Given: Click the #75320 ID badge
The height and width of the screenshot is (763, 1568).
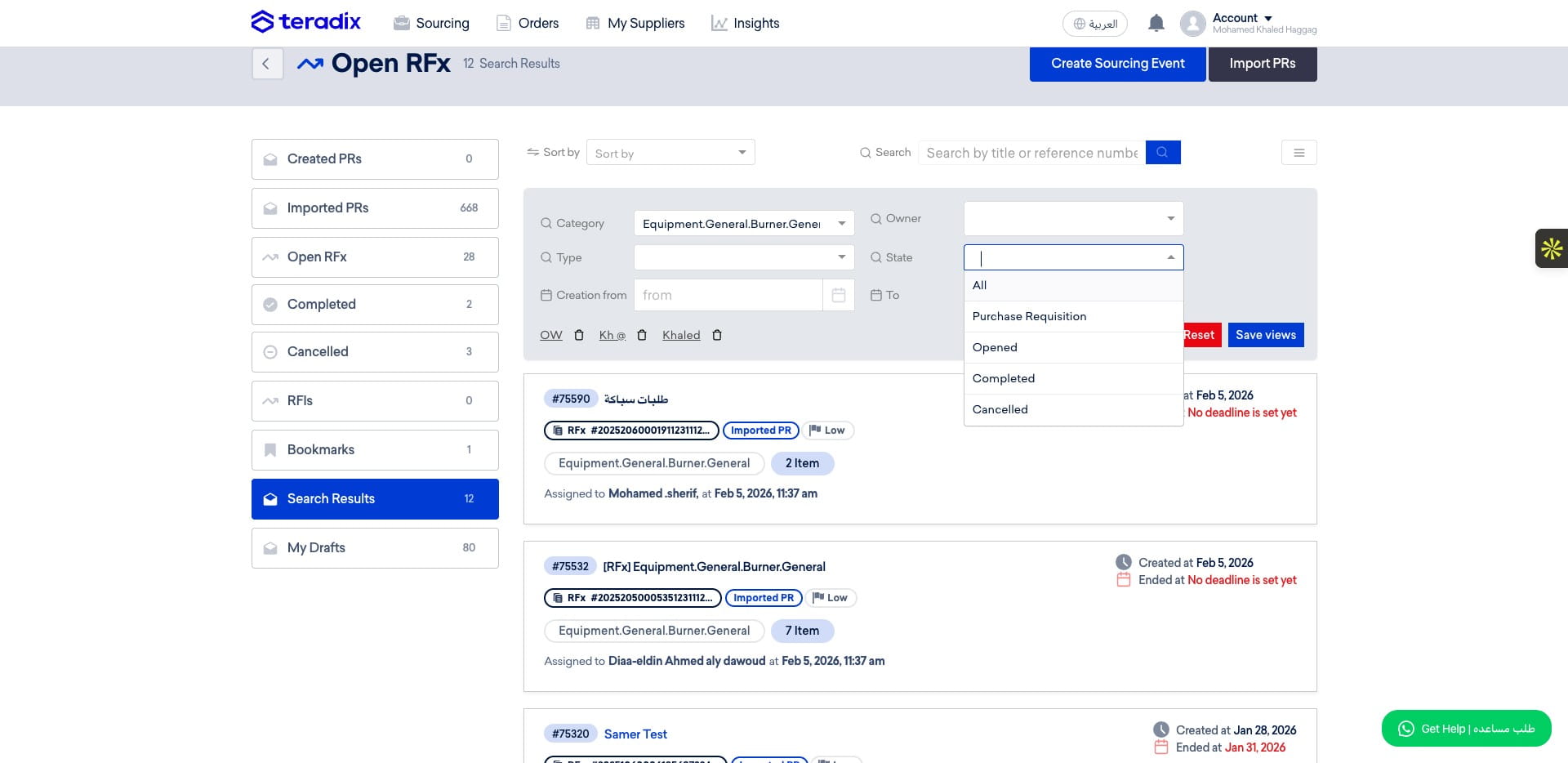Looking at the screenshot, I should point(570,734).
